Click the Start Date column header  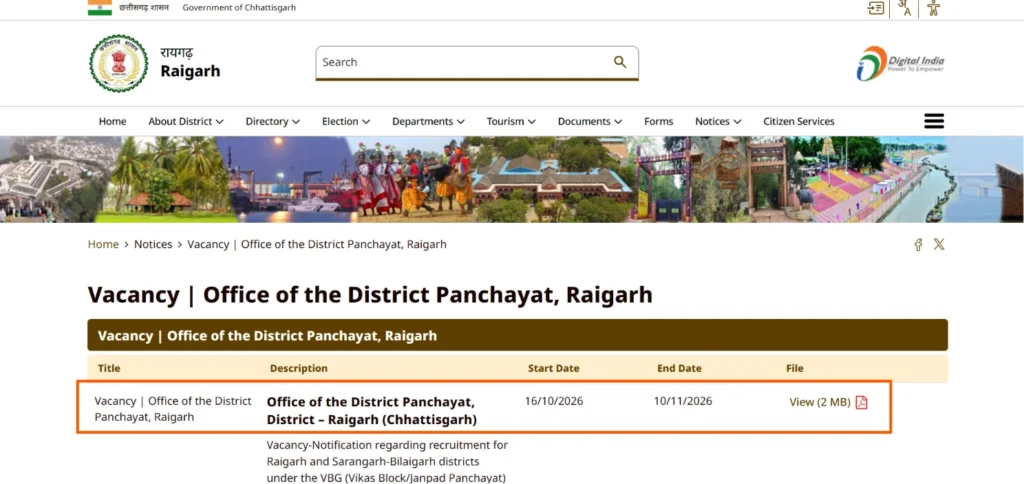coord(553,368)
